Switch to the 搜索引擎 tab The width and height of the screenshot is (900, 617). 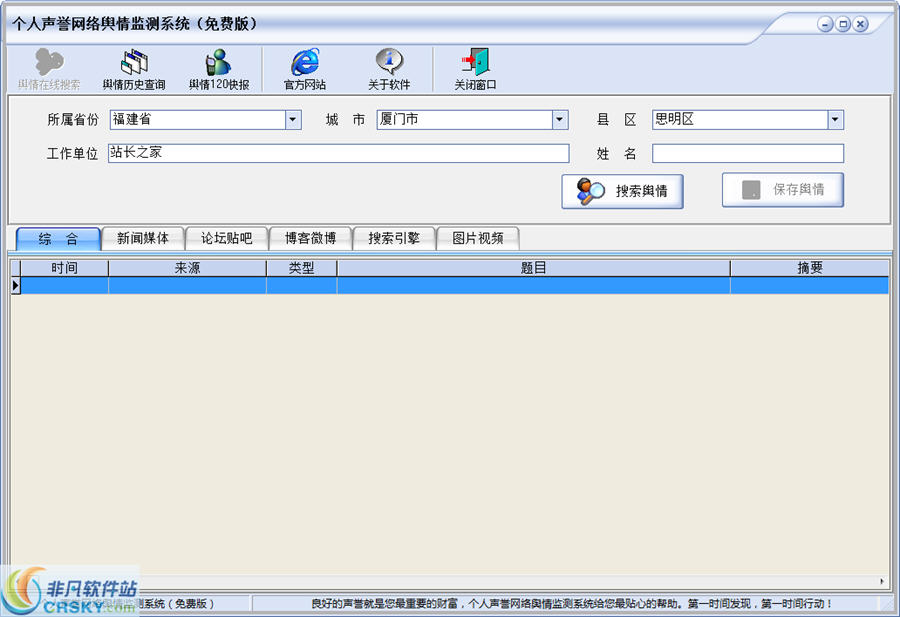pyautogui.click(x=394, y=238)
